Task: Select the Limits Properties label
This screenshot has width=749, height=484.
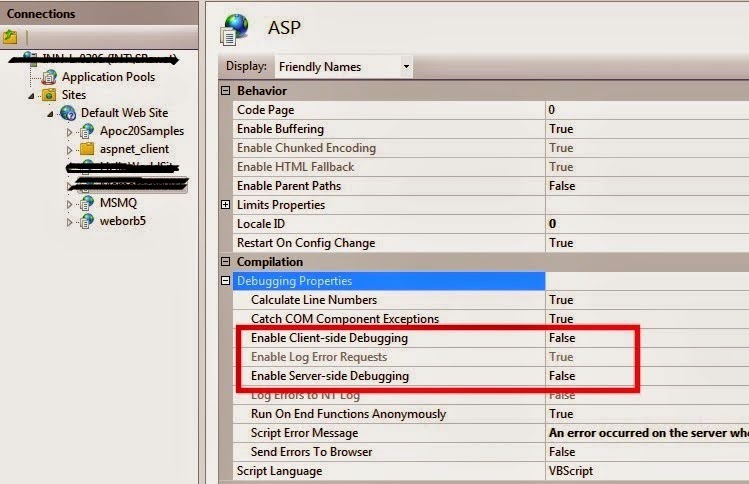Action: (281, 205)
